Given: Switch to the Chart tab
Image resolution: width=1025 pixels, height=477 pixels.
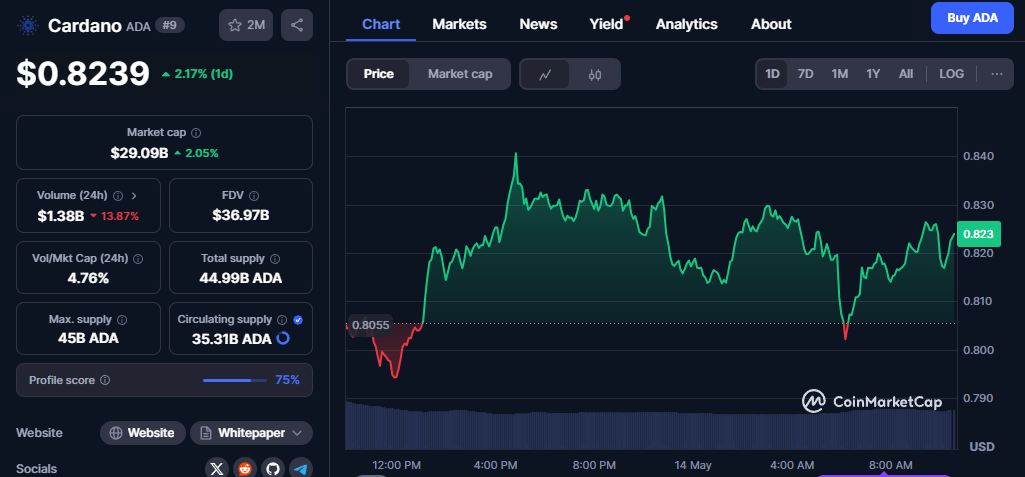Looking at the screenshot, I should (381, 24).
